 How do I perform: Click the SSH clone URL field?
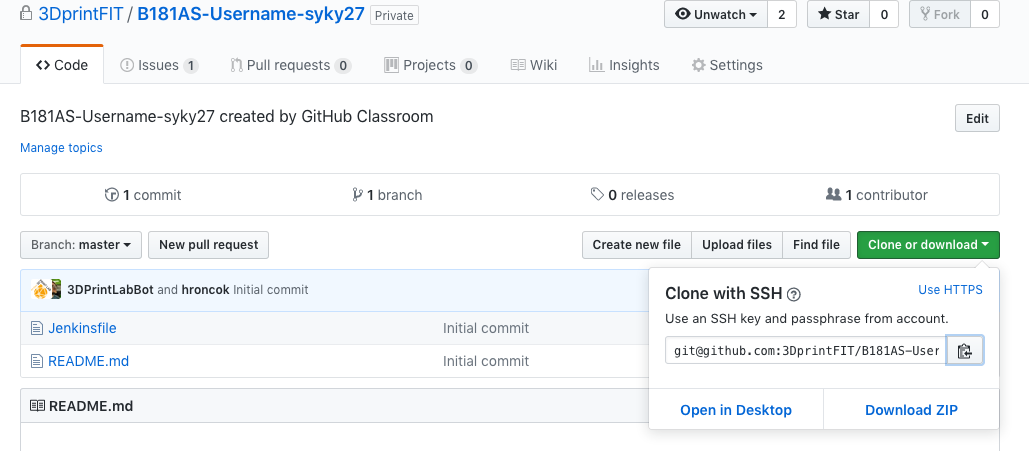pyautogui.click(x=805, y=351)
